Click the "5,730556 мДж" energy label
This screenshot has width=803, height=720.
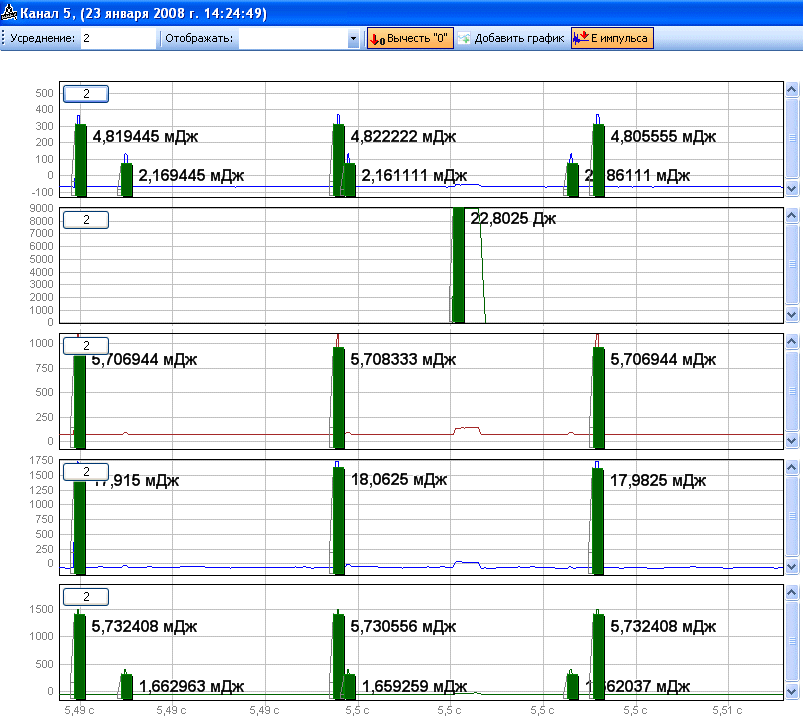coord(403,626)
